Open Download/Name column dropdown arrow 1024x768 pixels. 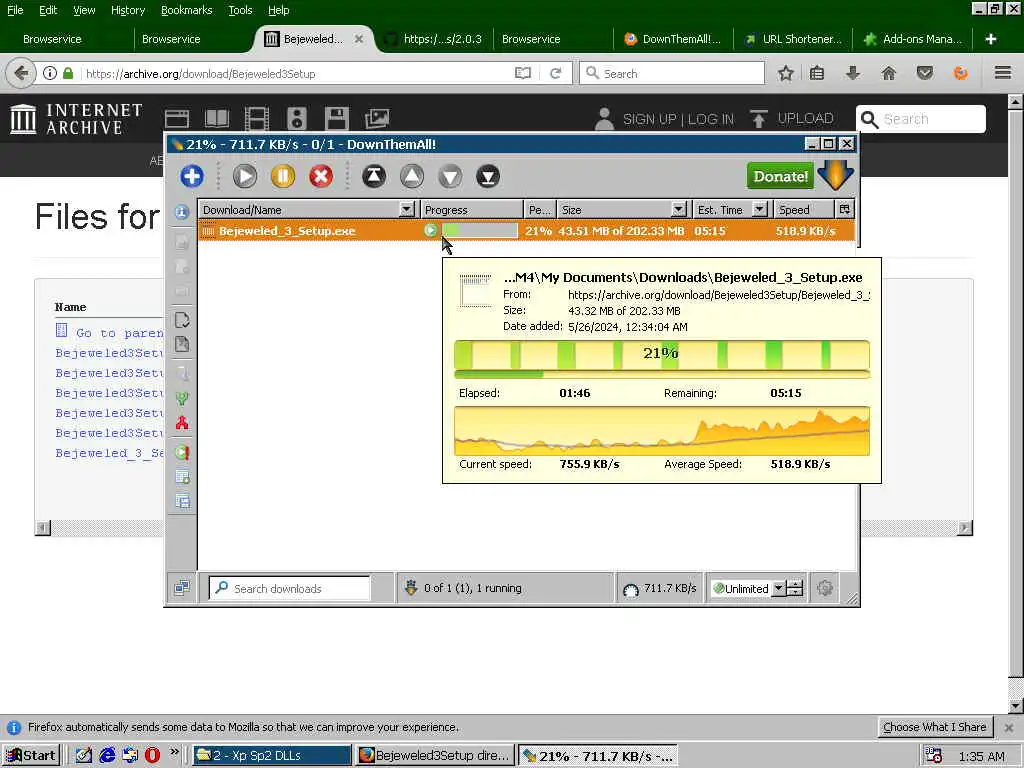point(407,210)
